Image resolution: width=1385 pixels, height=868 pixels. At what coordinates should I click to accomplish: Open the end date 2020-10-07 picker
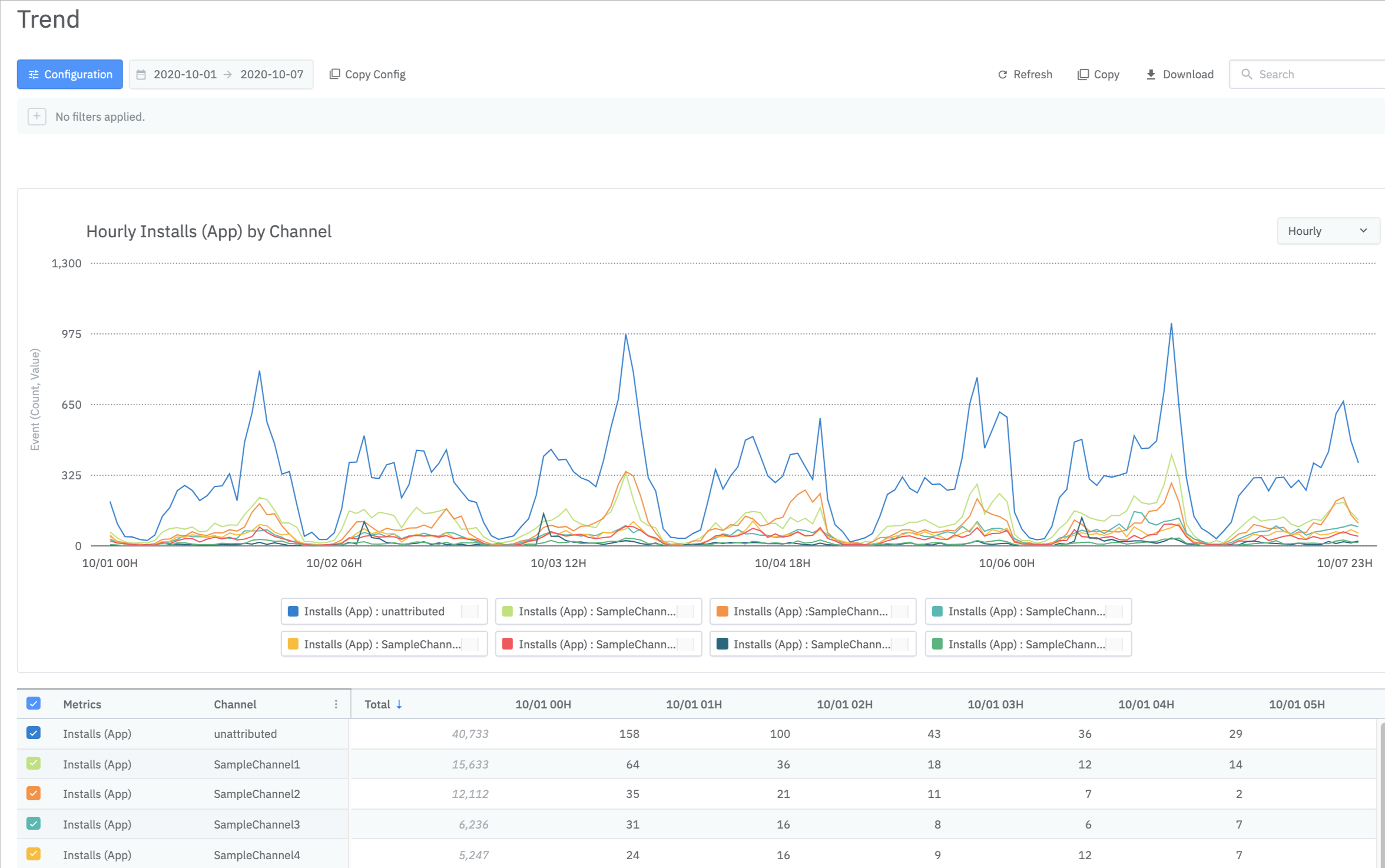point(271,74)
